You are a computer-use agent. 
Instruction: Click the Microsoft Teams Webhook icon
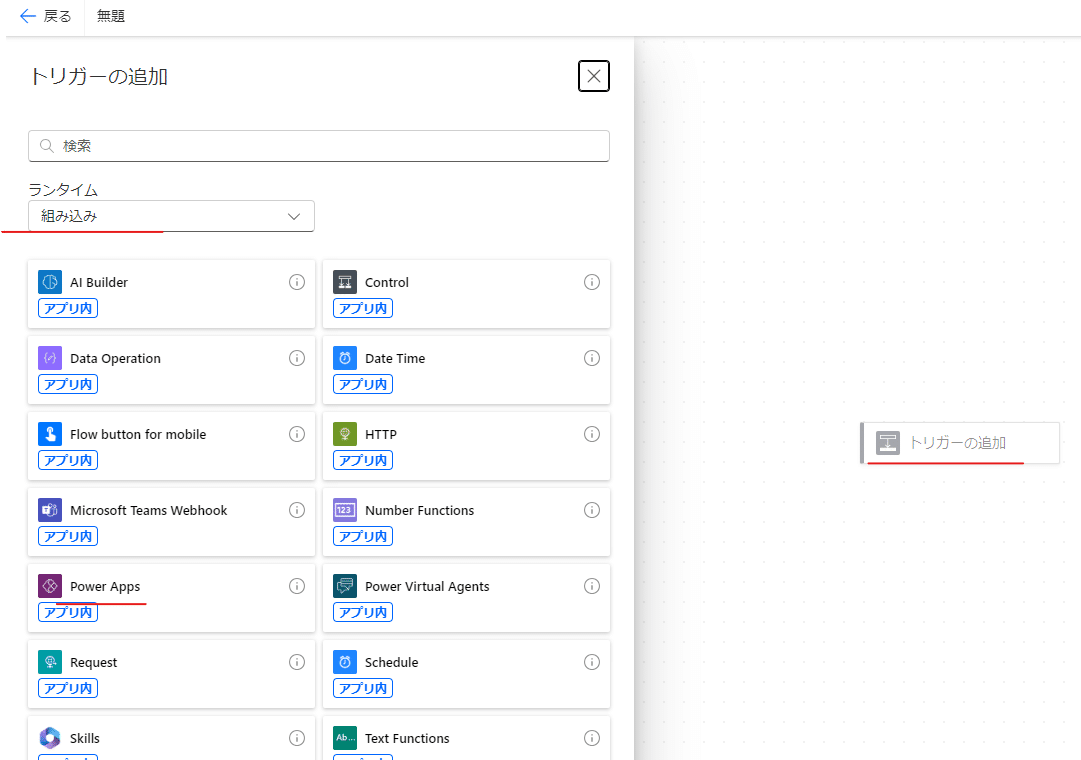click(50, 510)
